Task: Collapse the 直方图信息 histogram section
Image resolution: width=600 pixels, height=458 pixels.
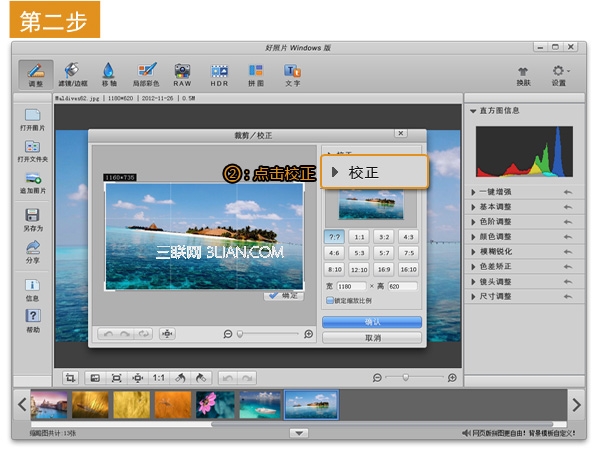Action: [473, 111]
